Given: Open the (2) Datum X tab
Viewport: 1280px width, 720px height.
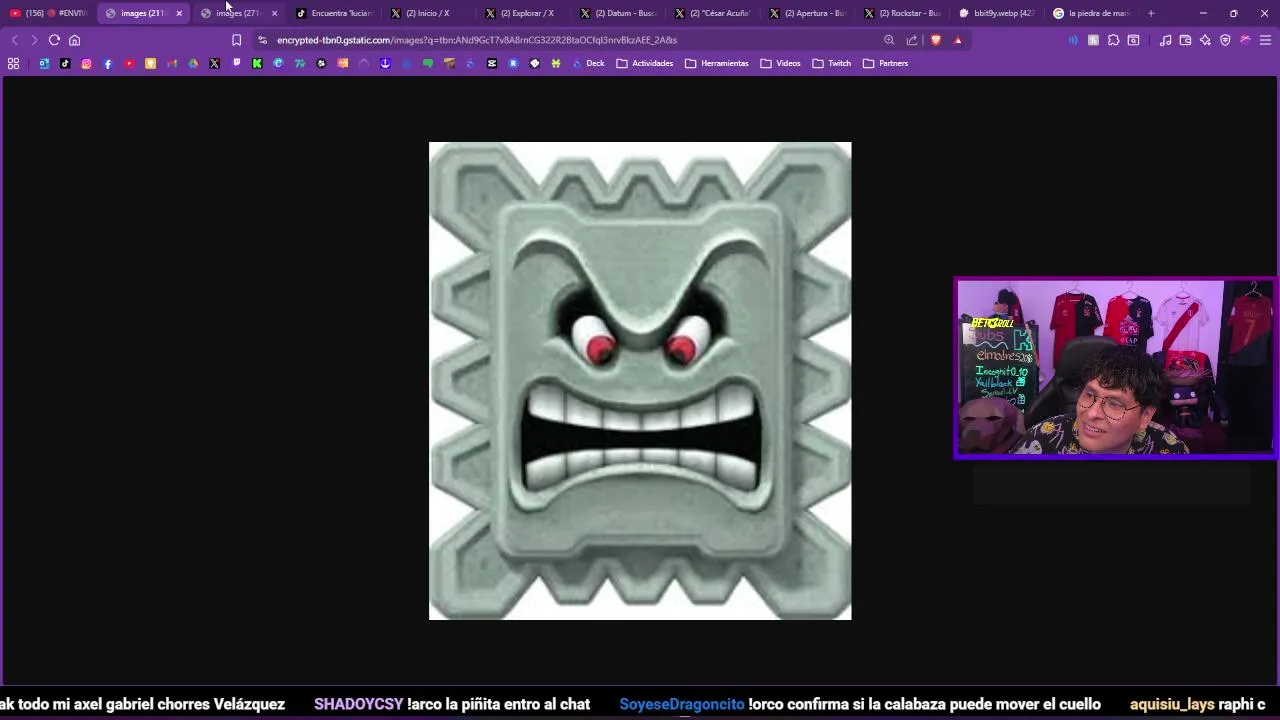Looking at the screenshot, I should click(x=618, y=13).
